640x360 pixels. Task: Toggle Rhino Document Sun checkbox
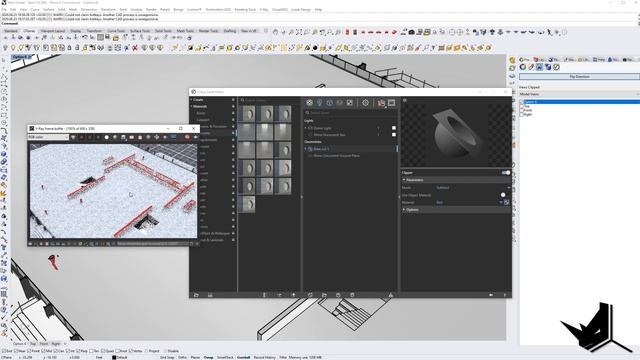(x=394, y=135)
